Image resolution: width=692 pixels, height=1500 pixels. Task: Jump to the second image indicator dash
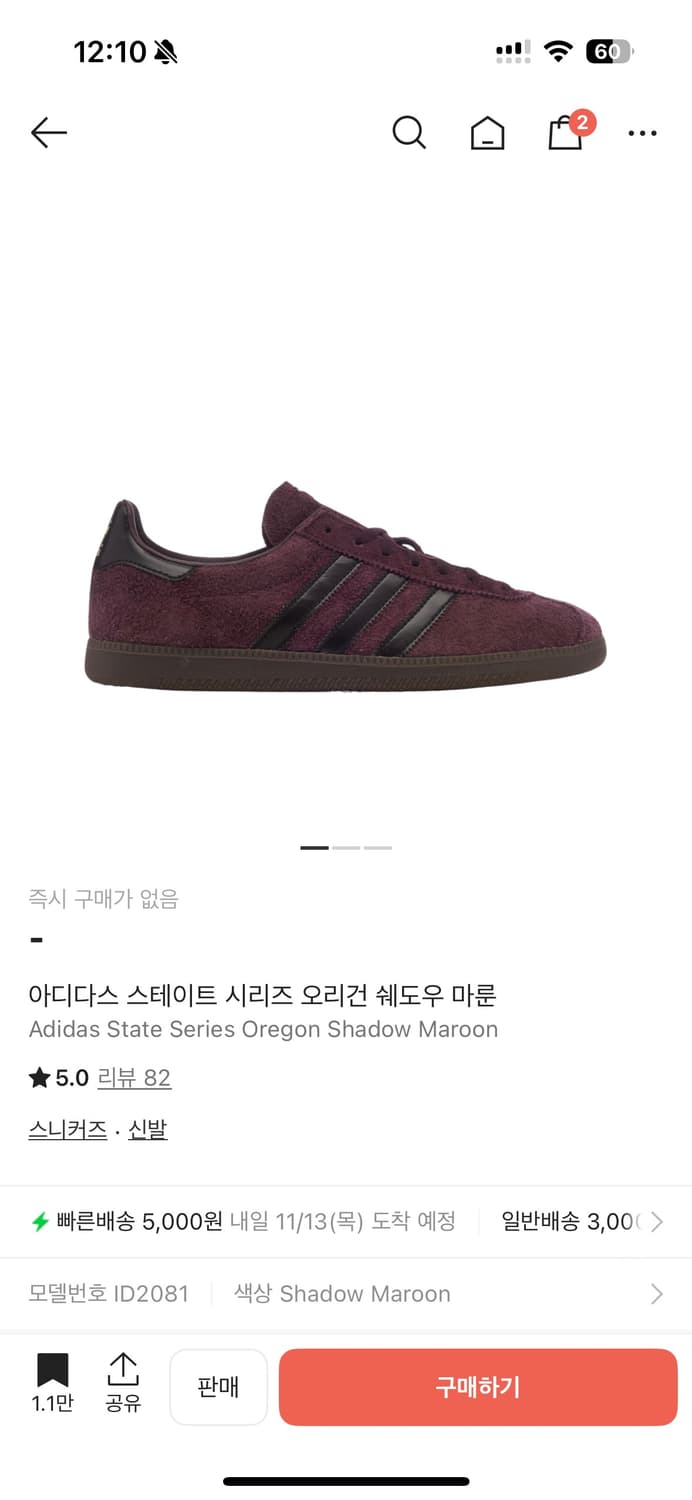tap(346, 848)
